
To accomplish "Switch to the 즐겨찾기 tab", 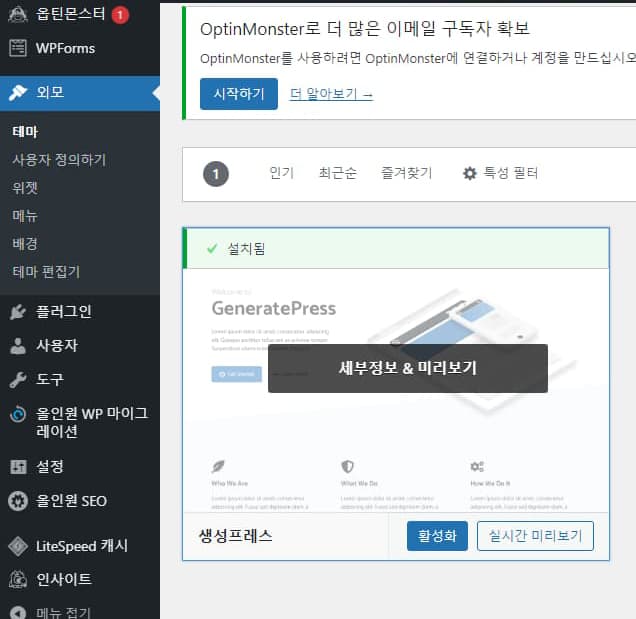I will pos(406,173).
